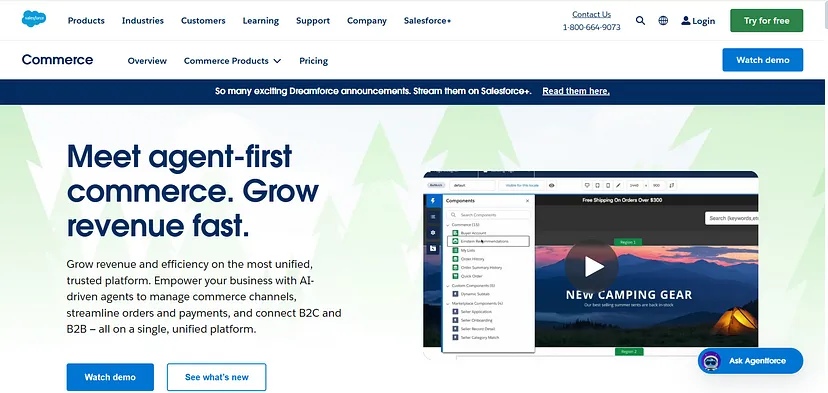Click the Agentforce robot avatar icon
Screen dimensions: 828x393
pyautogui.click(x=710, y=361)
